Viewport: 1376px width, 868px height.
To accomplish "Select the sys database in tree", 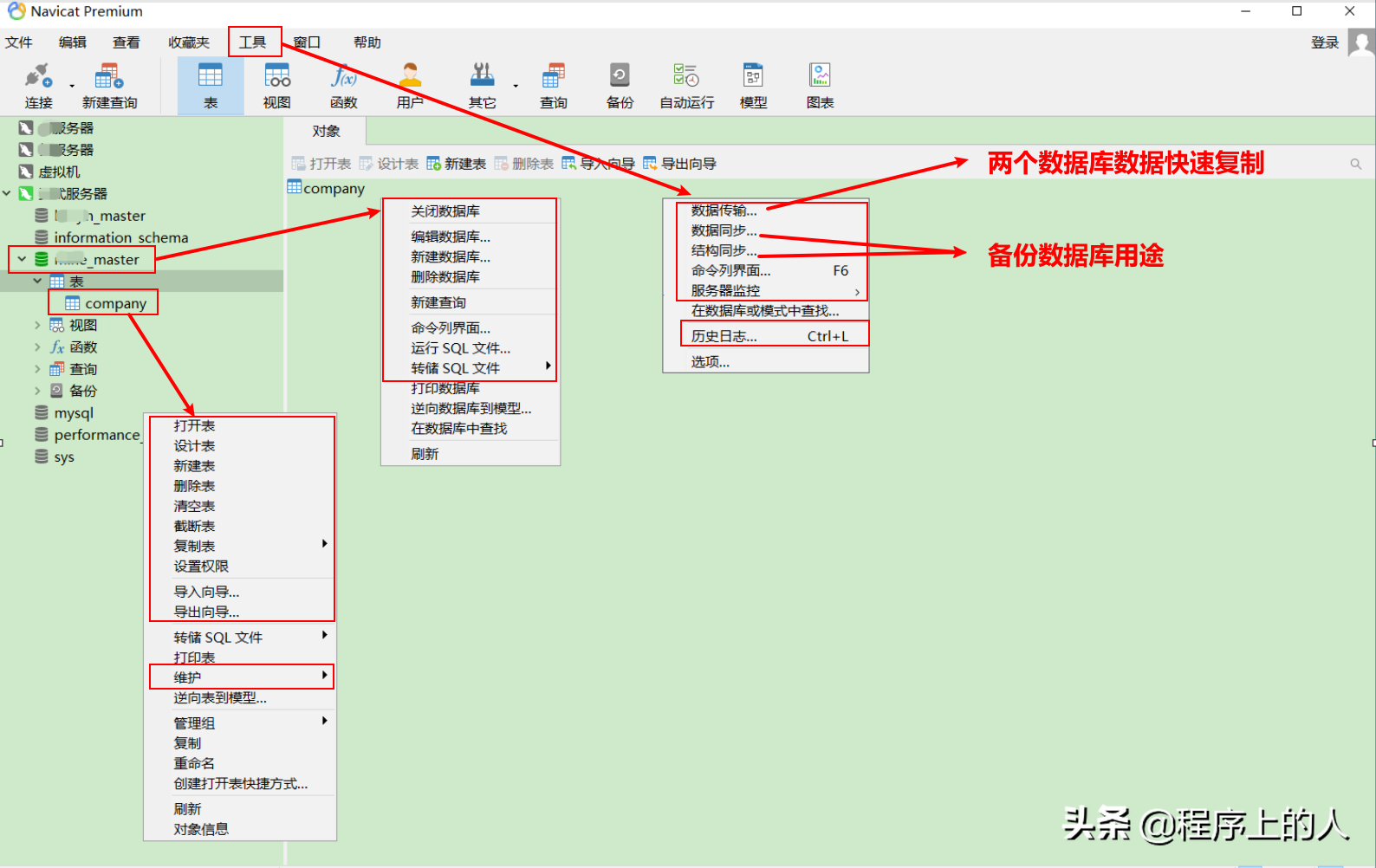I will click(63, 457).
